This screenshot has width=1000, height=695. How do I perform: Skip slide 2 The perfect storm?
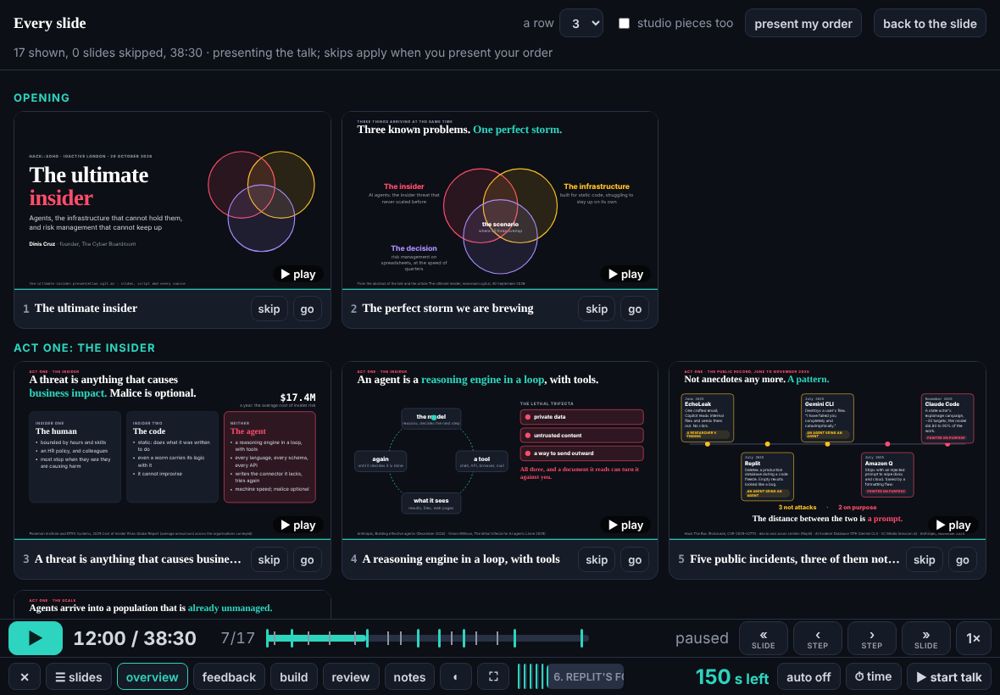(x=596, y=309)
